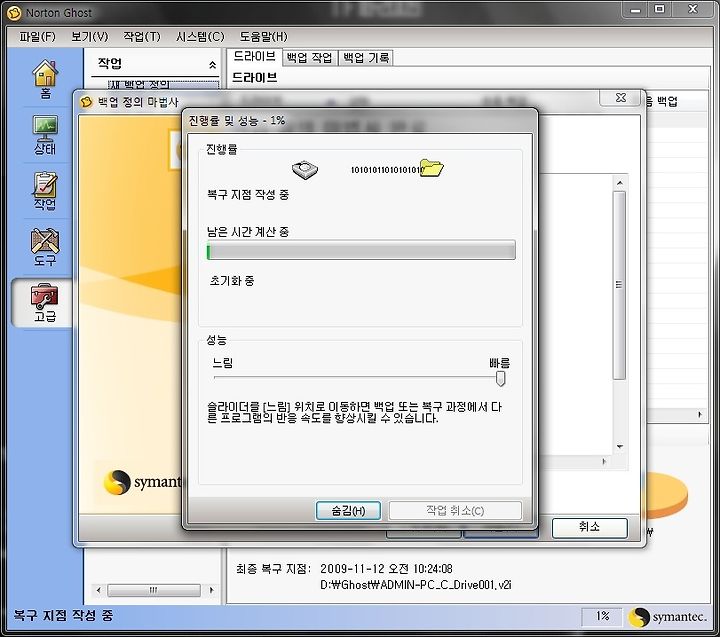Click the 2009-11-12 오전 10:24:08 timestamp

(386, 569)
